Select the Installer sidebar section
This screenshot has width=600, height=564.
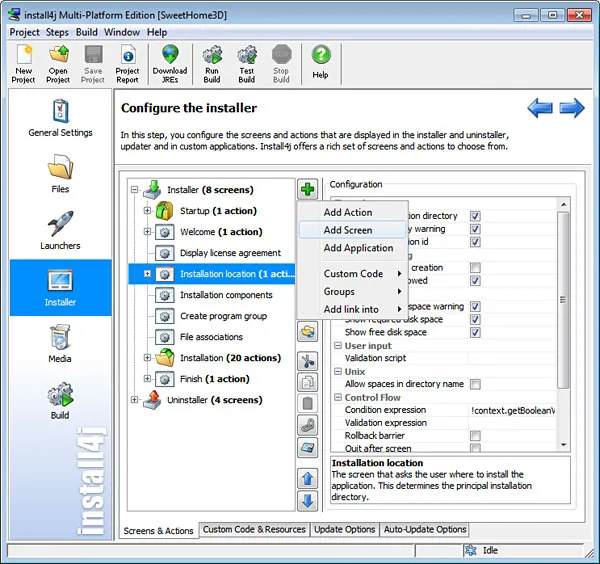click(60, 287)
